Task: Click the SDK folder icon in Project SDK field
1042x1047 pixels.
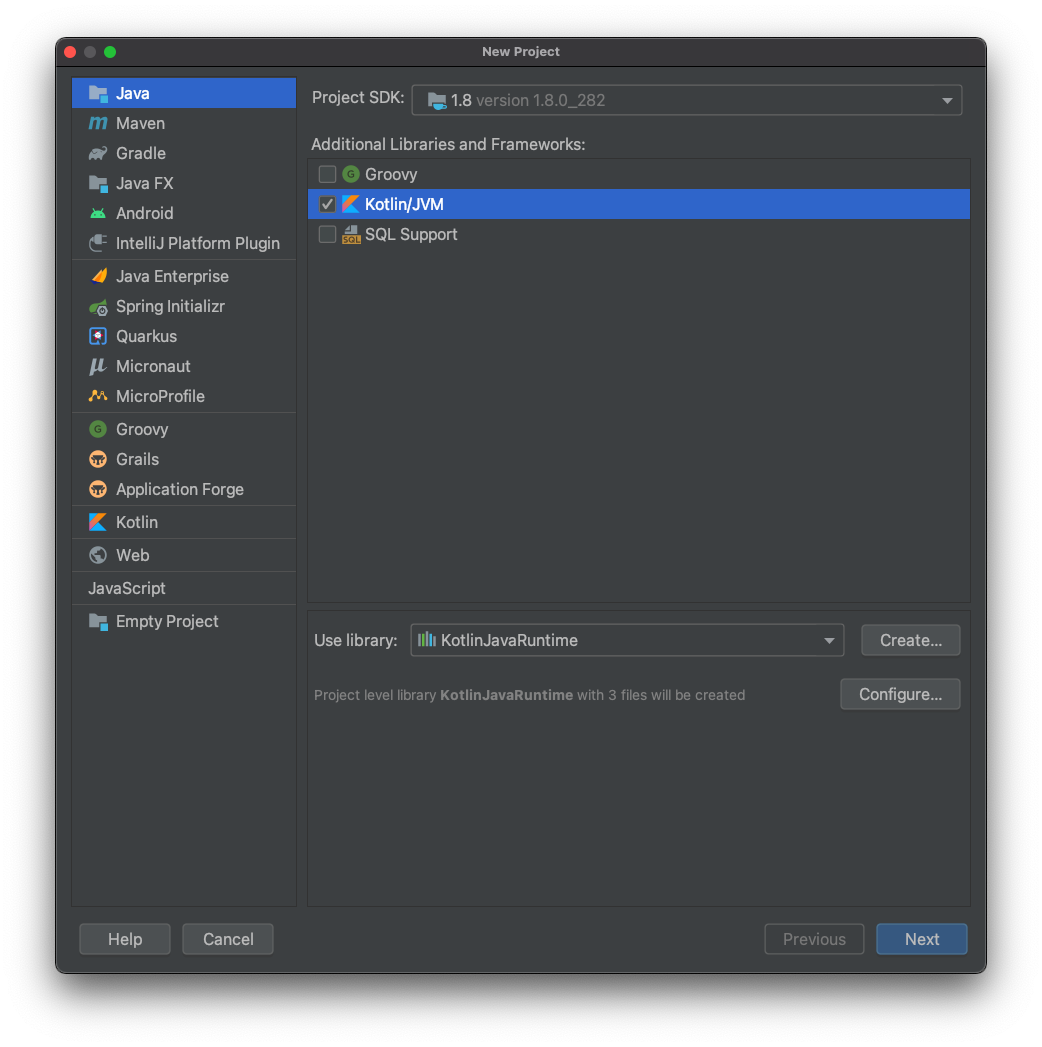Action: tap(437, 101)
